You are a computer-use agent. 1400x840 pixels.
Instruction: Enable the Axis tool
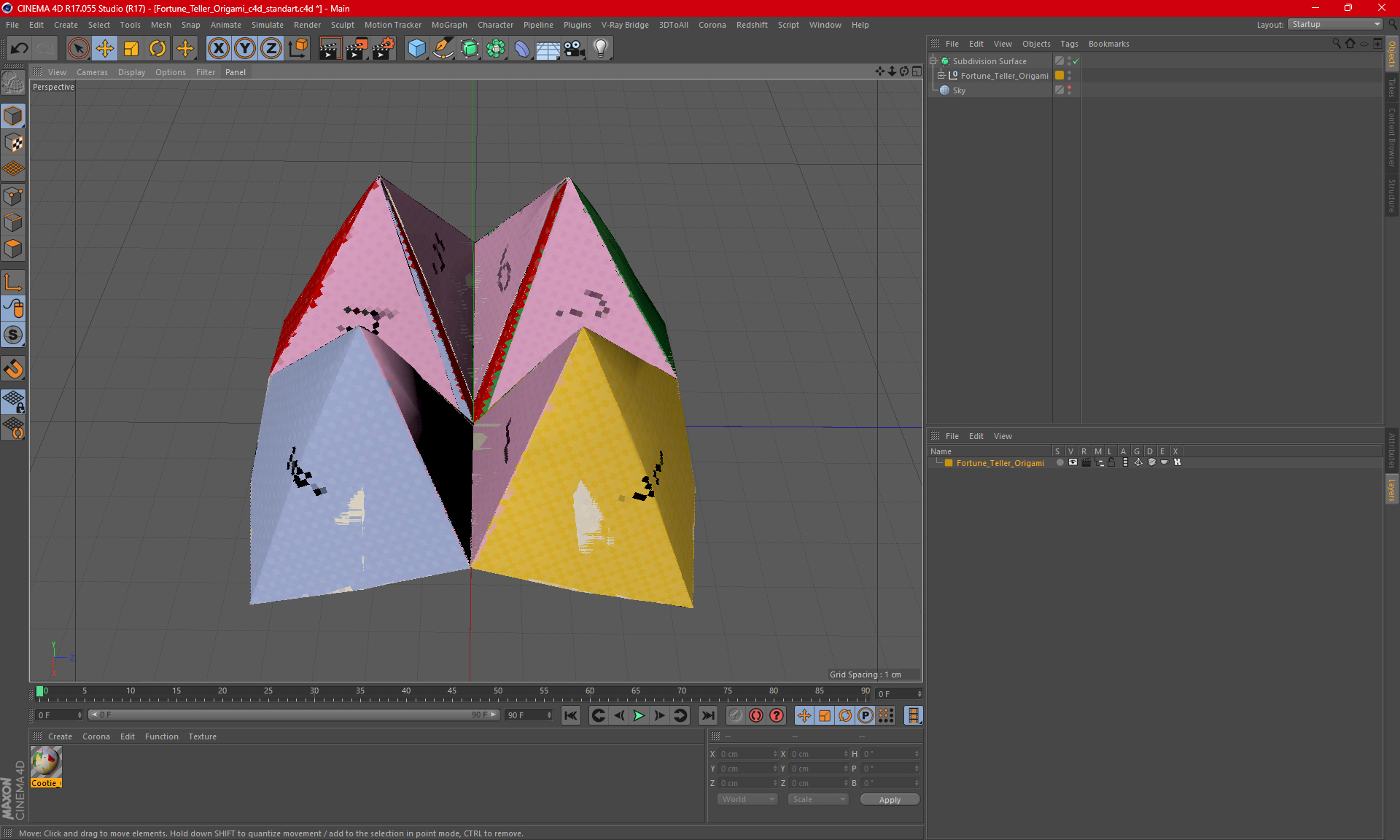(13, 282)
